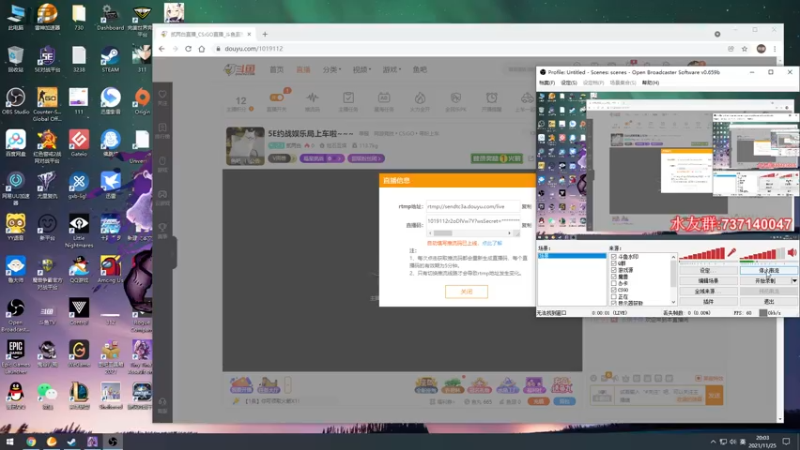Click 开始录制 button in OBS

(765, 281)
